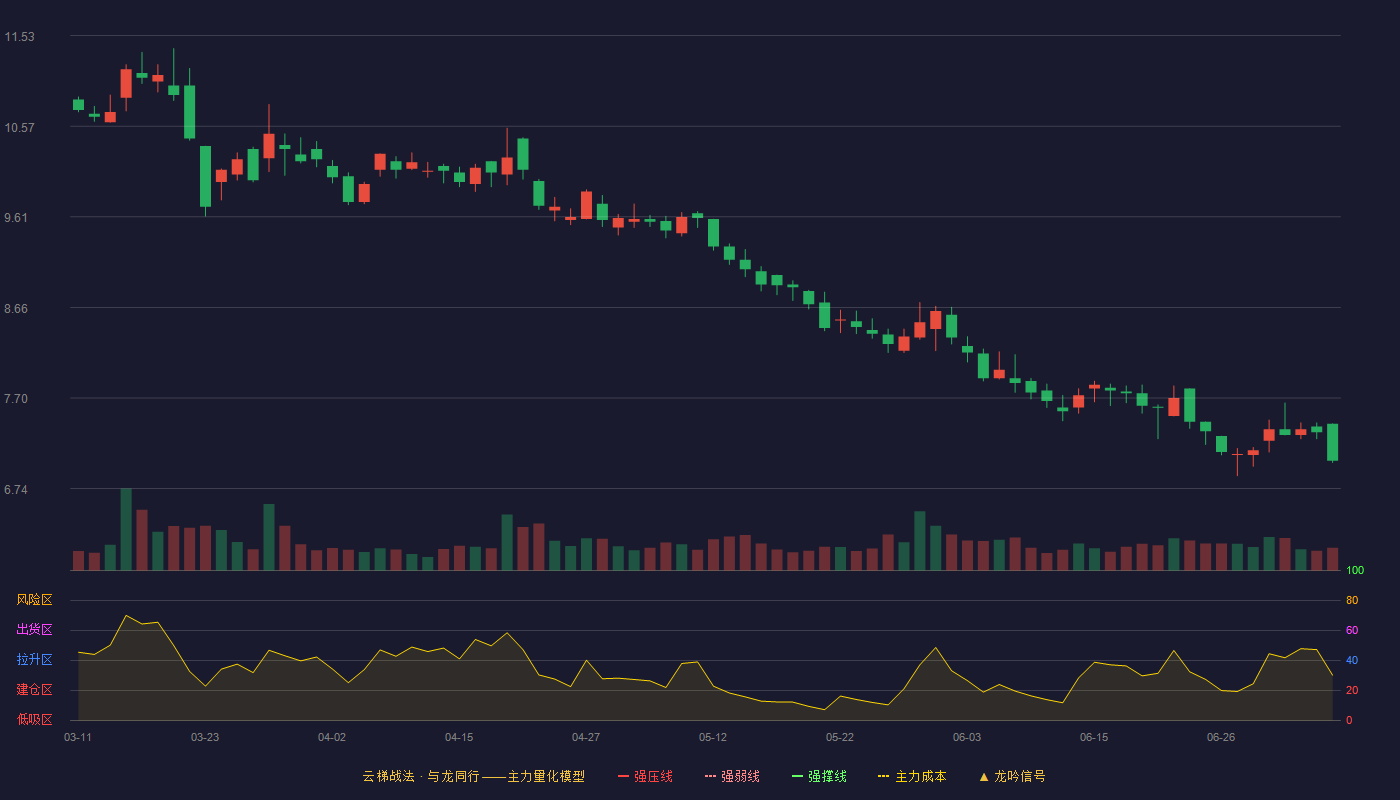1400x800 pixels.
Task: Click the 7.70 price axis label
Action: (x=16, y=399)
